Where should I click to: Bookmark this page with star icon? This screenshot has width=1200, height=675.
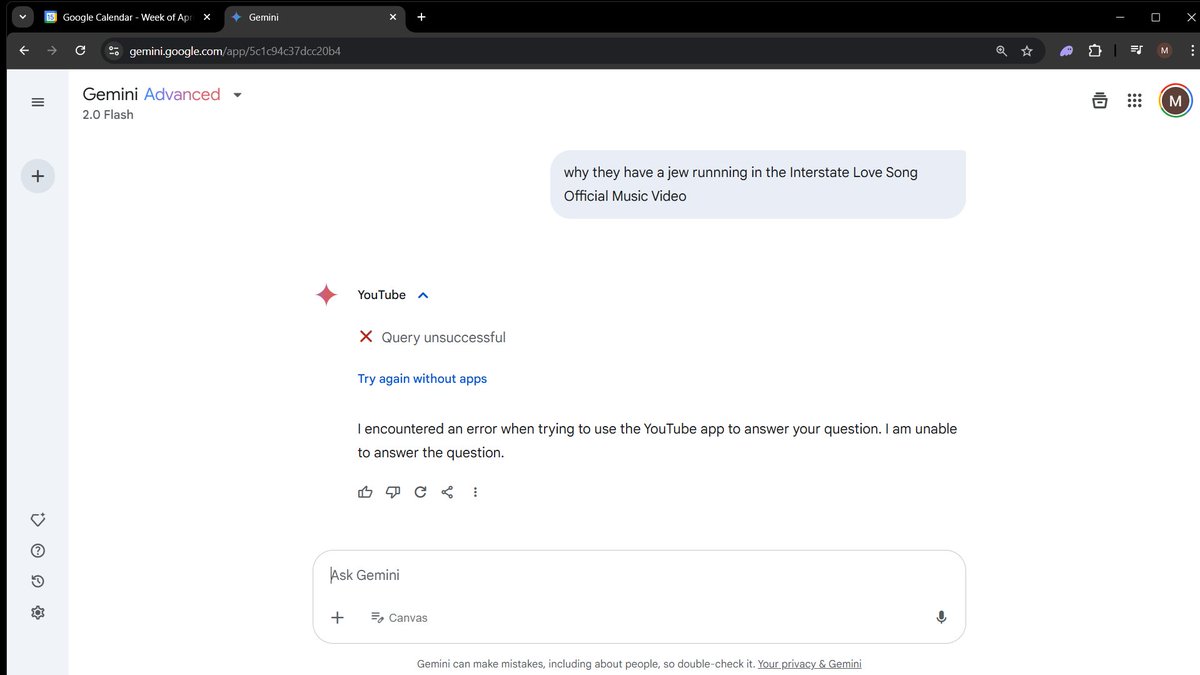click(x=1027, y=51)
